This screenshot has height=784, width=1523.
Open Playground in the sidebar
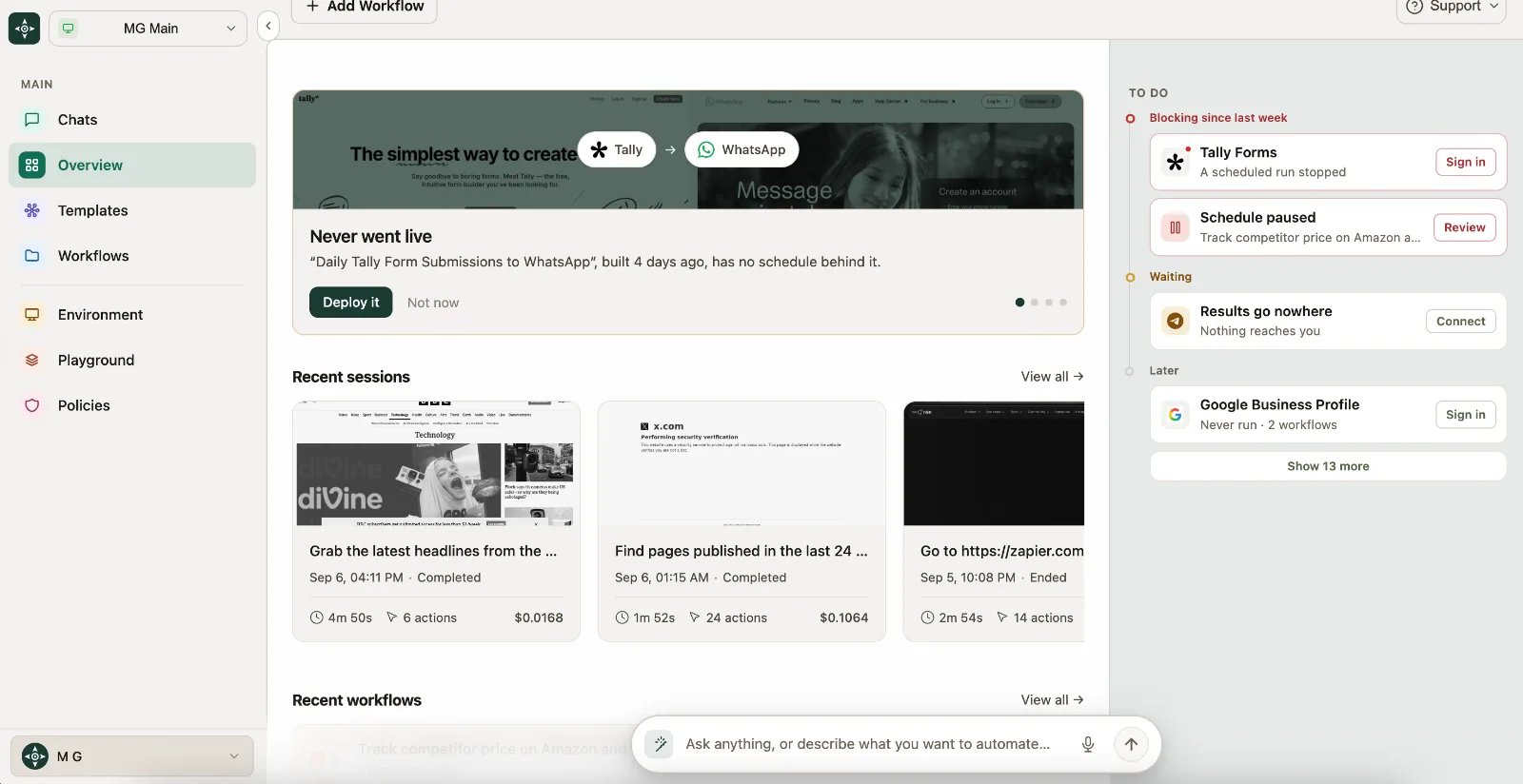pyautogui.click(x=132, y=361)
